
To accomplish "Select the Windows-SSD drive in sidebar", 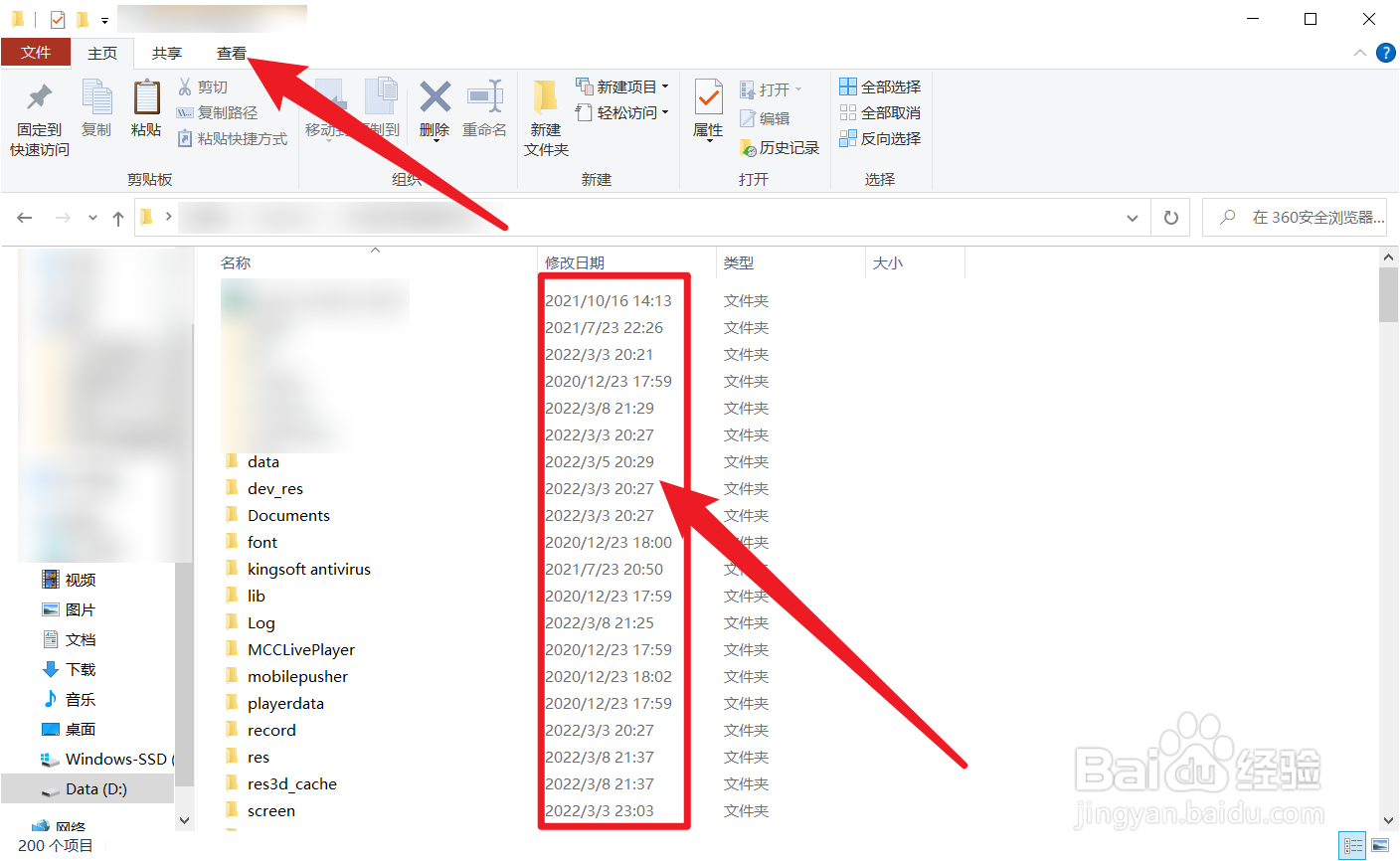I will point(106,760).
